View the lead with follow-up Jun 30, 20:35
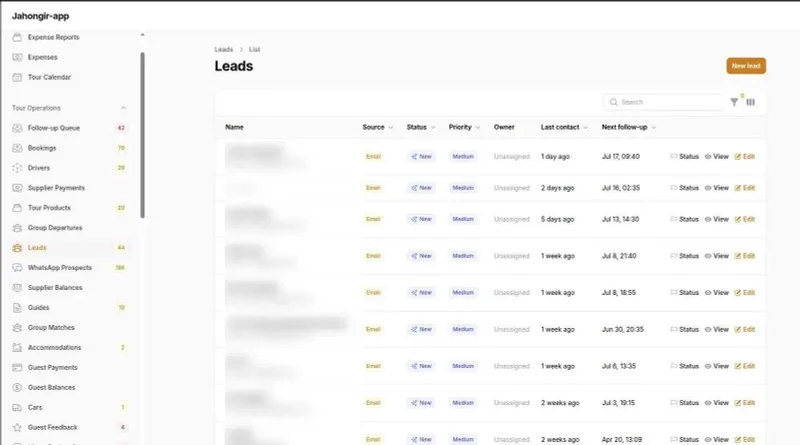The height and width of the screenshot is (445, 800). (x=716, y=329)
